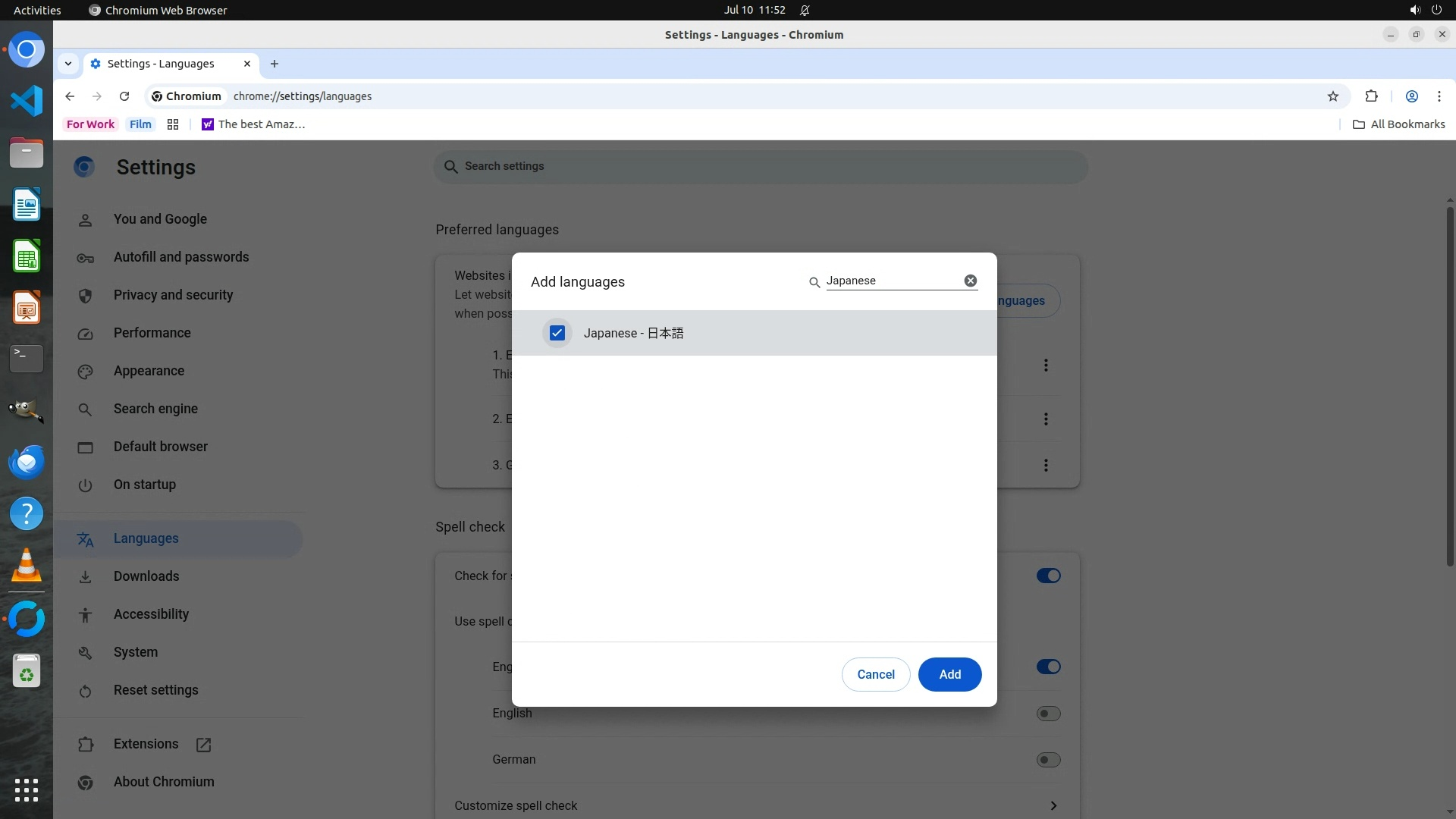This screenshot has height=819, width=1456.
Task: Open a new tab
Action: [x=275, y=64]
